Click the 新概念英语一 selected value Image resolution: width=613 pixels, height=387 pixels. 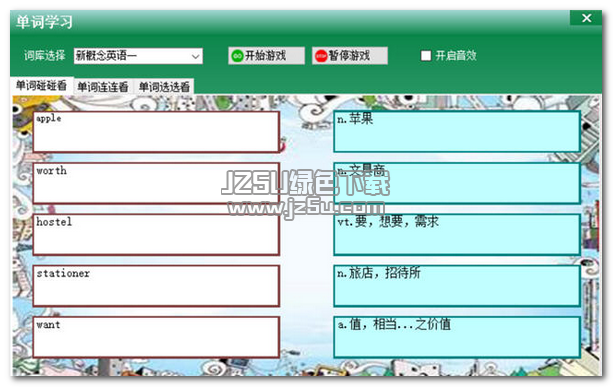(x=106, y=56)
